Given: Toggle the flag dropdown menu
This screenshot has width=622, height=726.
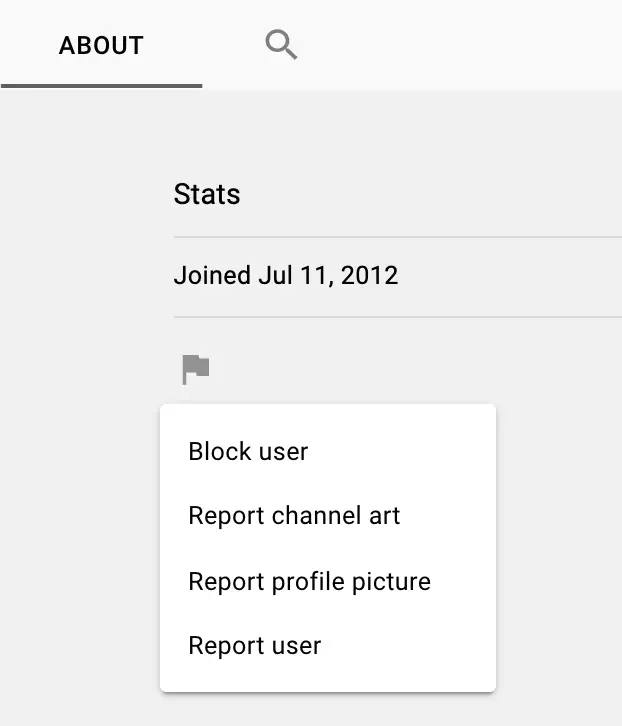Looking at the screenshot, I should [196, 369].
